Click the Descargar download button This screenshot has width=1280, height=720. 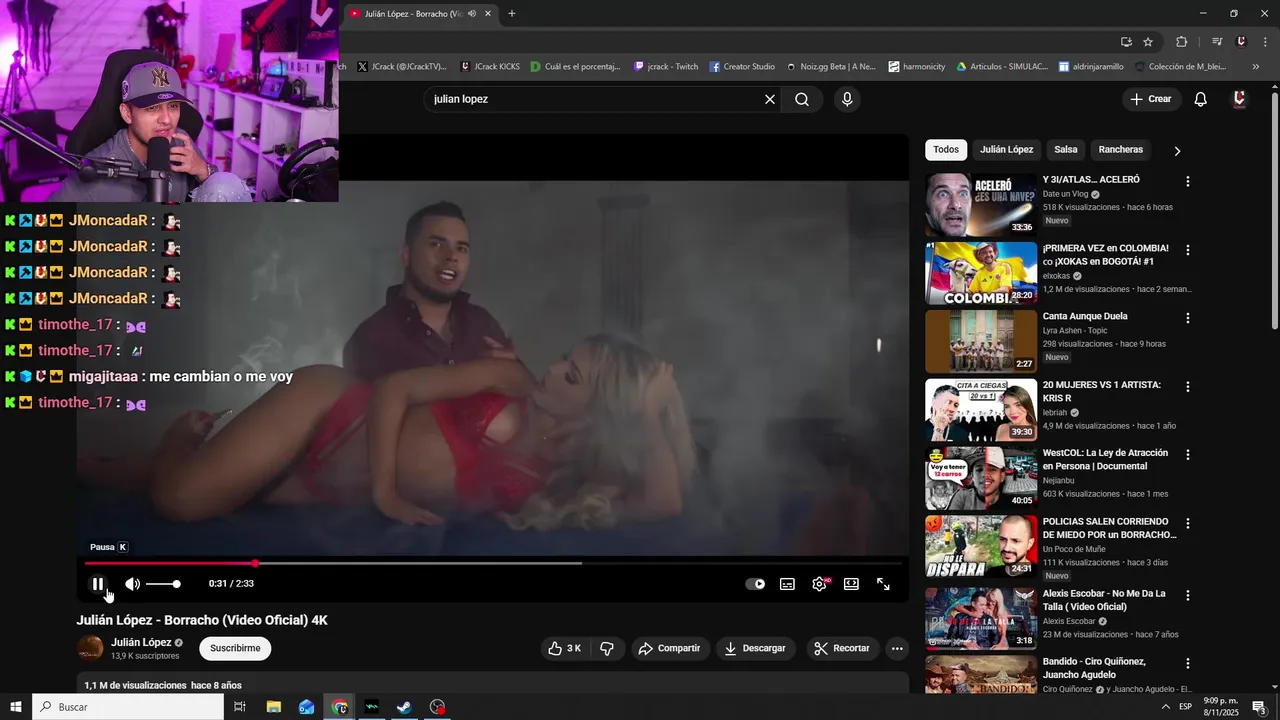pyautogui.click(x=755, y=648)
